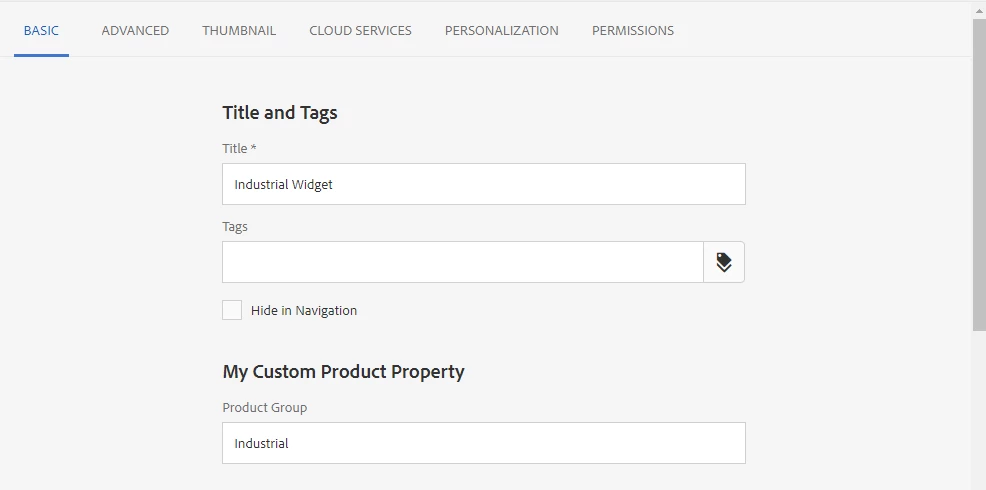This screenshot has height=490, width=986.
Task: Click the "Title *" field label
Action: [239, 148]
